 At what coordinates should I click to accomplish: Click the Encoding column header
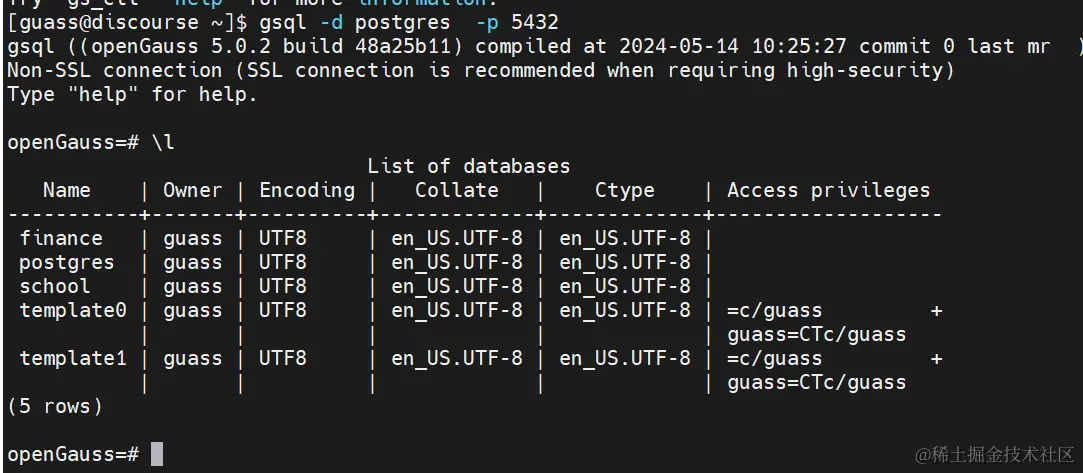307,190
